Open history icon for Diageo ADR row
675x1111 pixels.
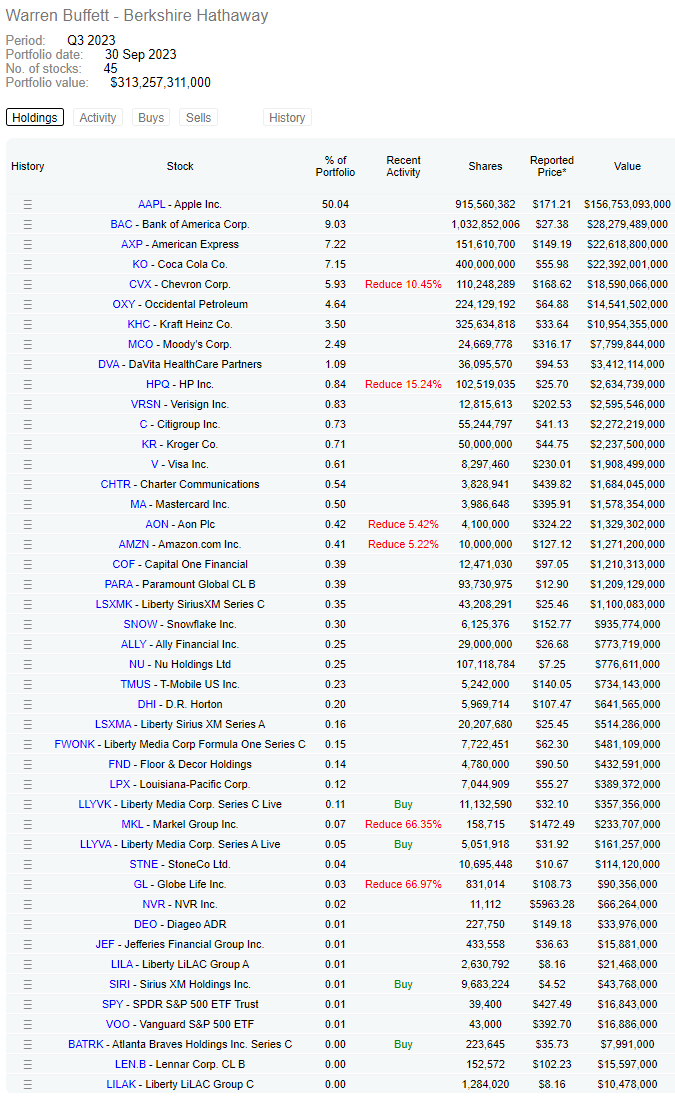(28, 925)
